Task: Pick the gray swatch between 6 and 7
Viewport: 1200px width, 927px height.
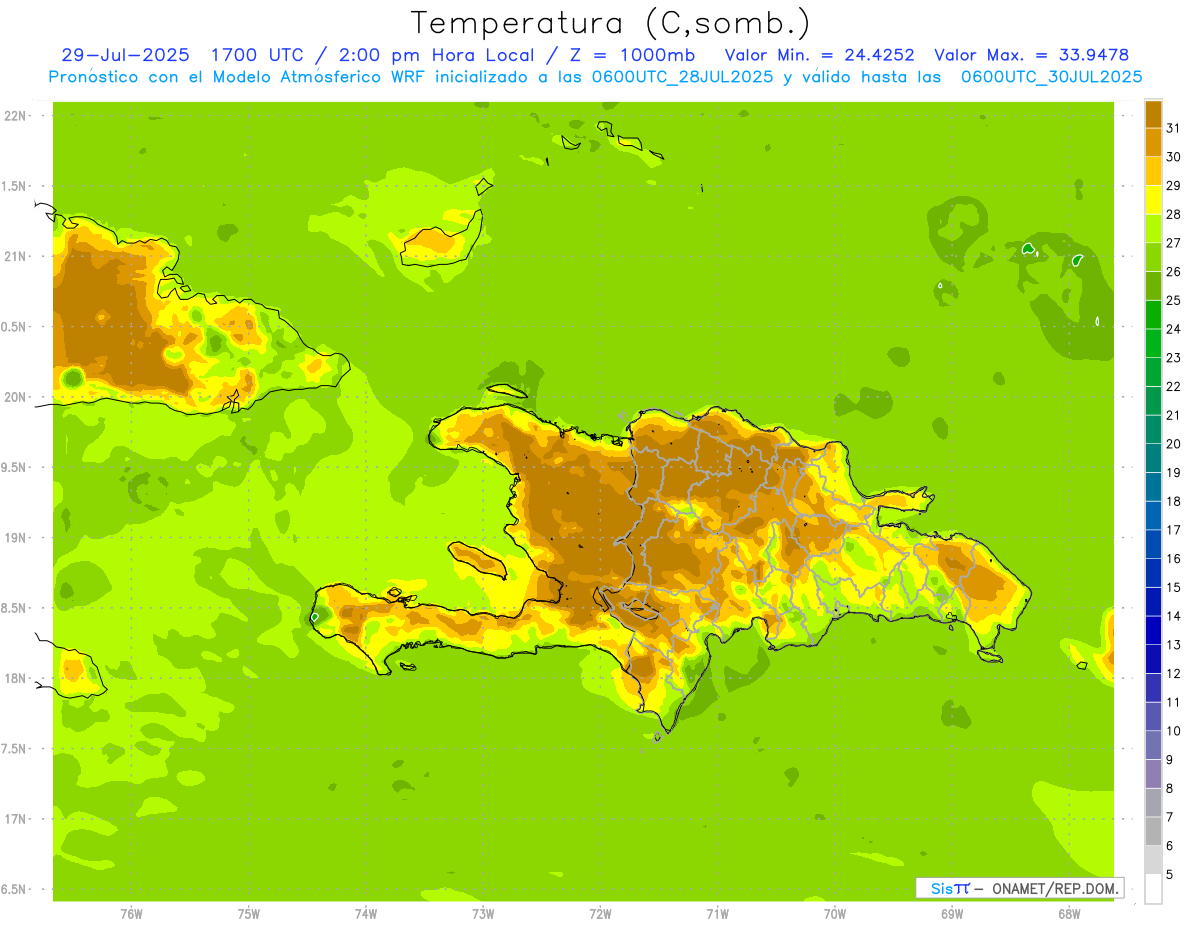Action: (x=1153, y=832)
